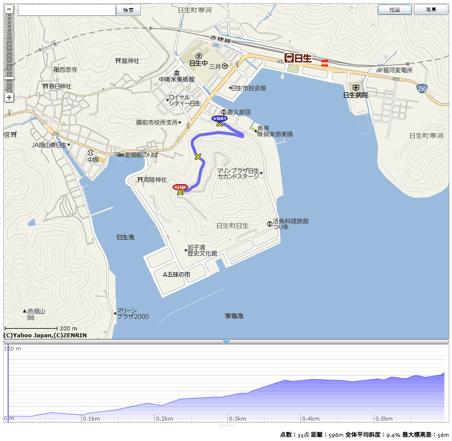
Task: Switch to the 地図 map view button
Action: pos(394,10)
